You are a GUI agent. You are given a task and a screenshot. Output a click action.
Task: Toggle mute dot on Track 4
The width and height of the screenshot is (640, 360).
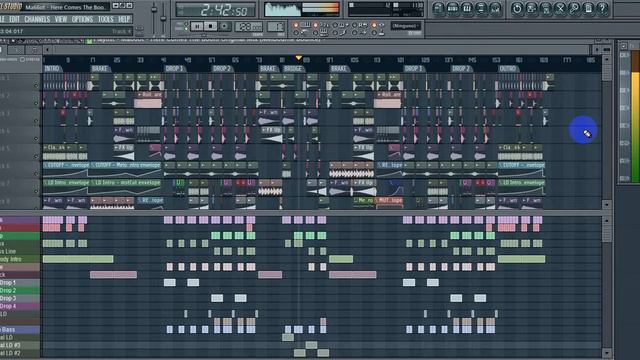click(36, 139)
